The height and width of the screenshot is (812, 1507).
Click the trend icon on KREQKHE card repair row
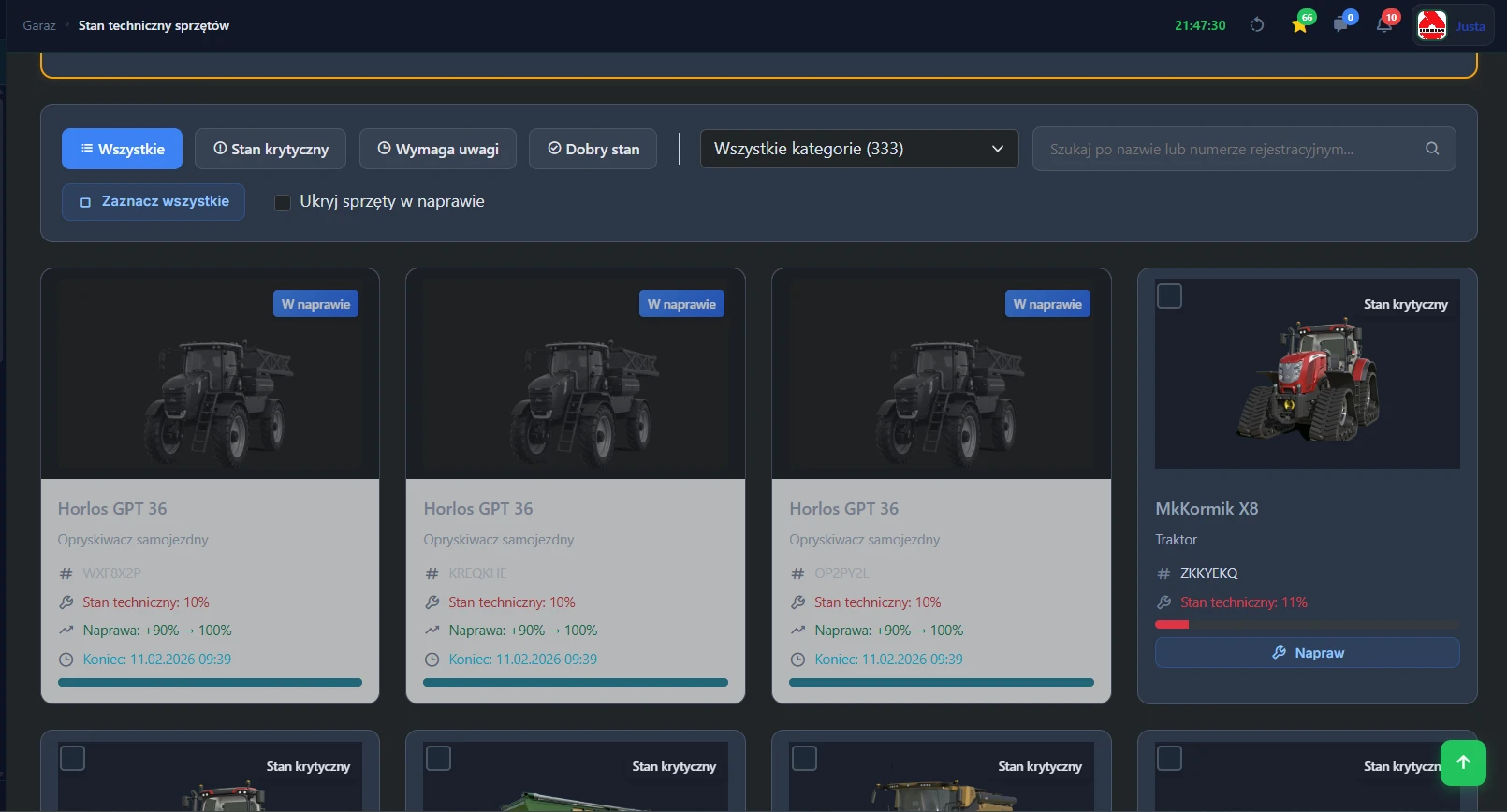(432, 631)
